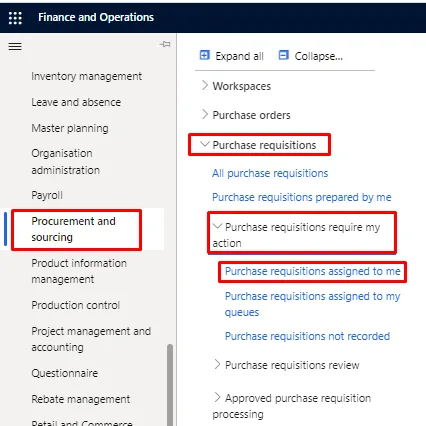This screenshot has height=426, width=426.
Task: Click the Finance and Operations title
Action: click(96, 17)
